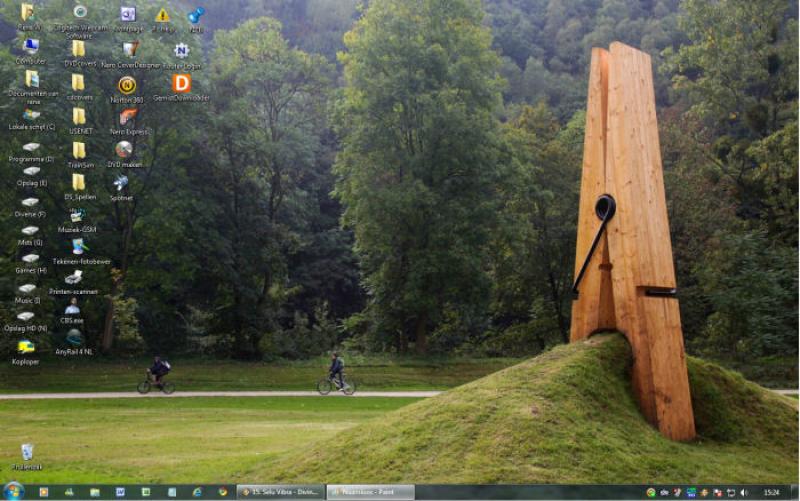This screenshot has width=800, height=501.
Task: Open the TrainSim folder
Action: 79,150
